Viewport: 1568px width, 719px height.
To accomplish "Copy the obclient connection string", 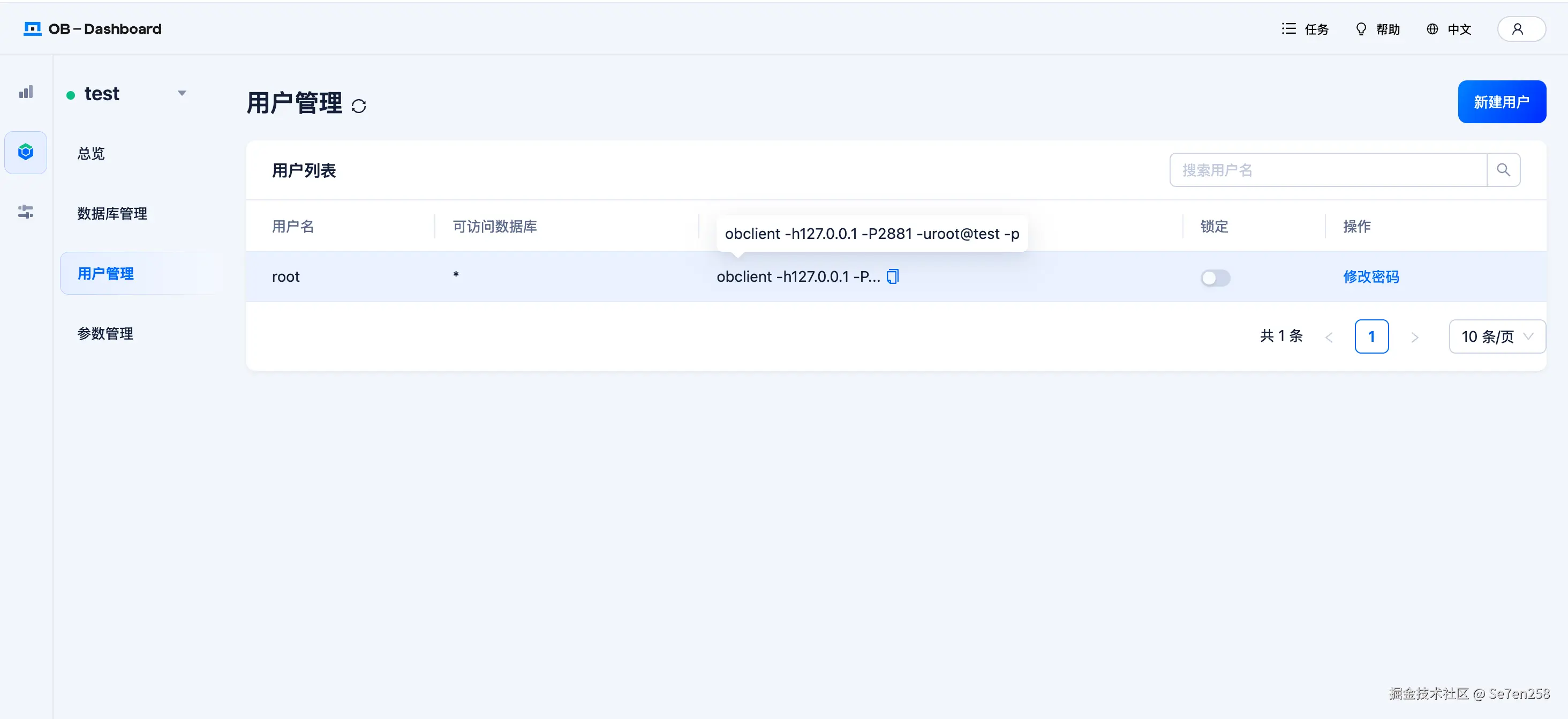I will 892,276.
